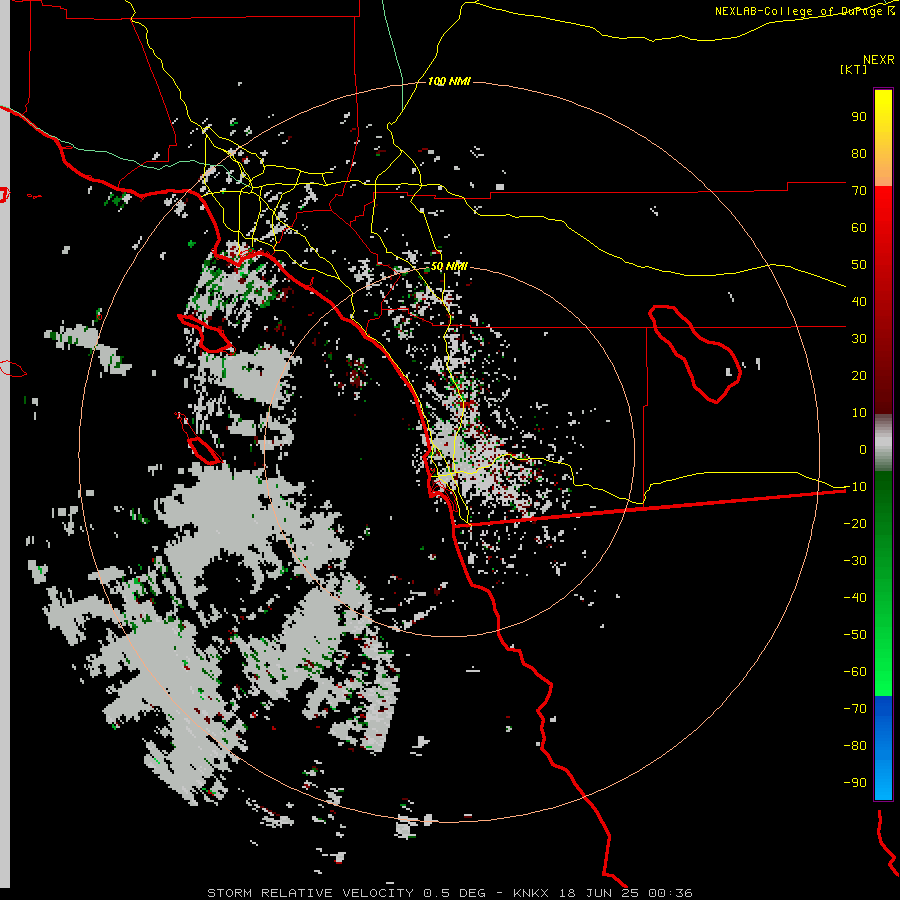Viewport: 900px width, 900px height.
Task: Click the -30 value on the velocity scale
Action: pyautogui.click(x=855, y=561)
